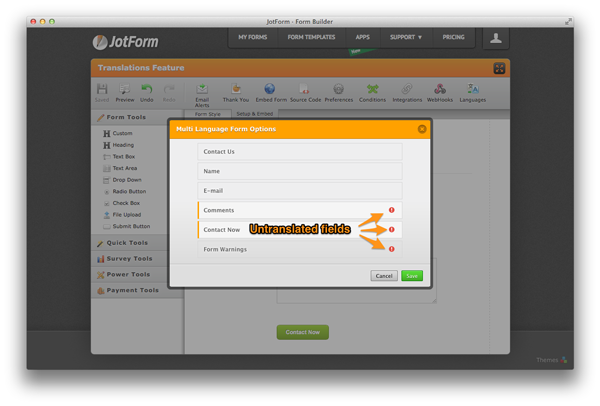Go to My Forms
This screenshot has height=406, width=600.
coord(253,37)
